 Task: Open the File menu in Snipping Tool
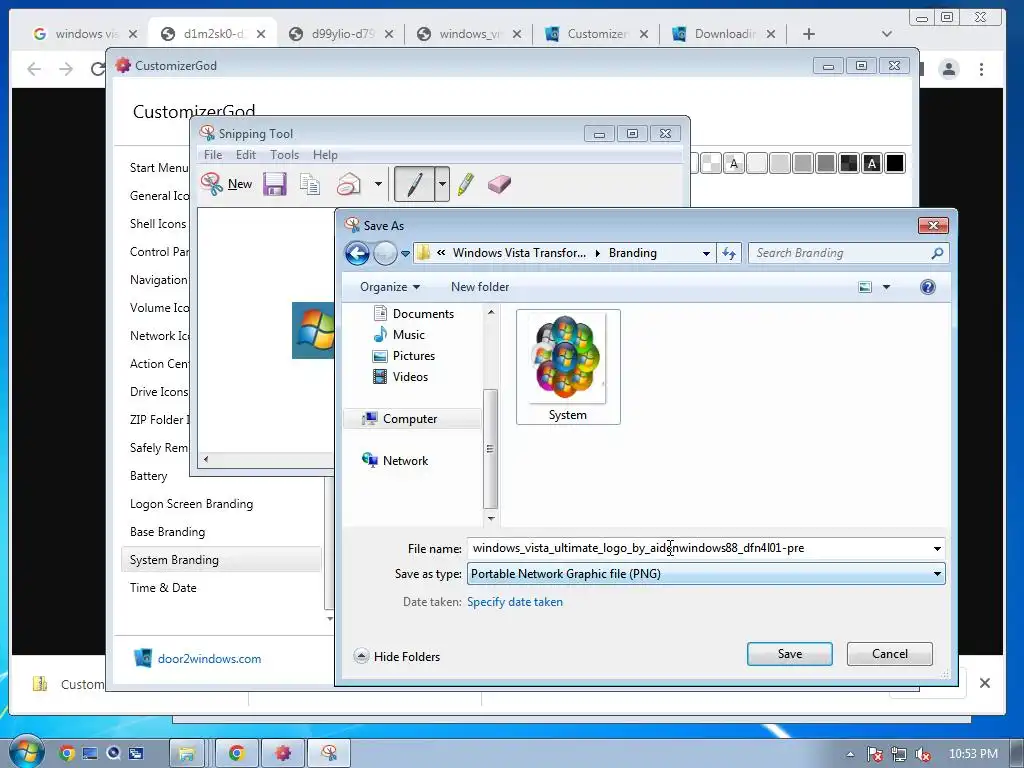(x=213, y=155)
